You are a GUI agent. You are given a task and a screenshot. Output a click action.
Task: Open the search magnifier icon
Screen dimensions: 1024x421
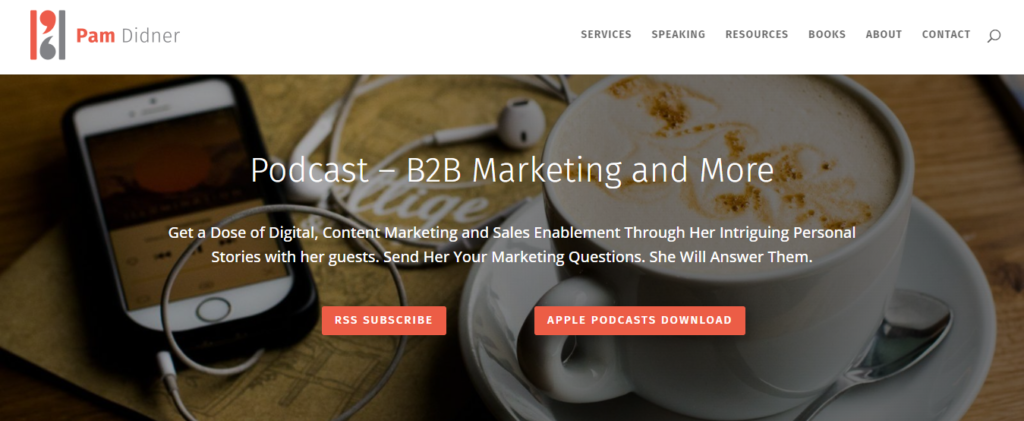tap(993, 36)
